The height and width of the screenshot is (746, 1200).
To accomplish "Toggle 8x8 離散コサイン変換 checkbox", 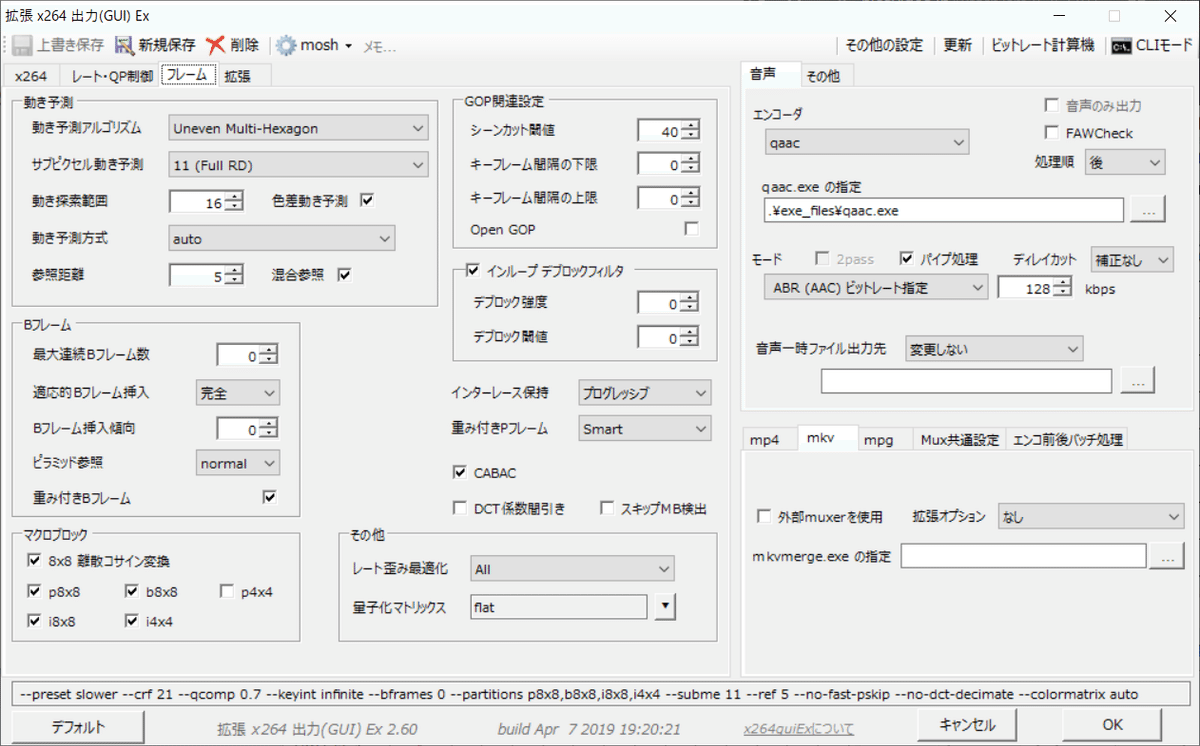I will (x=35, y=561).
